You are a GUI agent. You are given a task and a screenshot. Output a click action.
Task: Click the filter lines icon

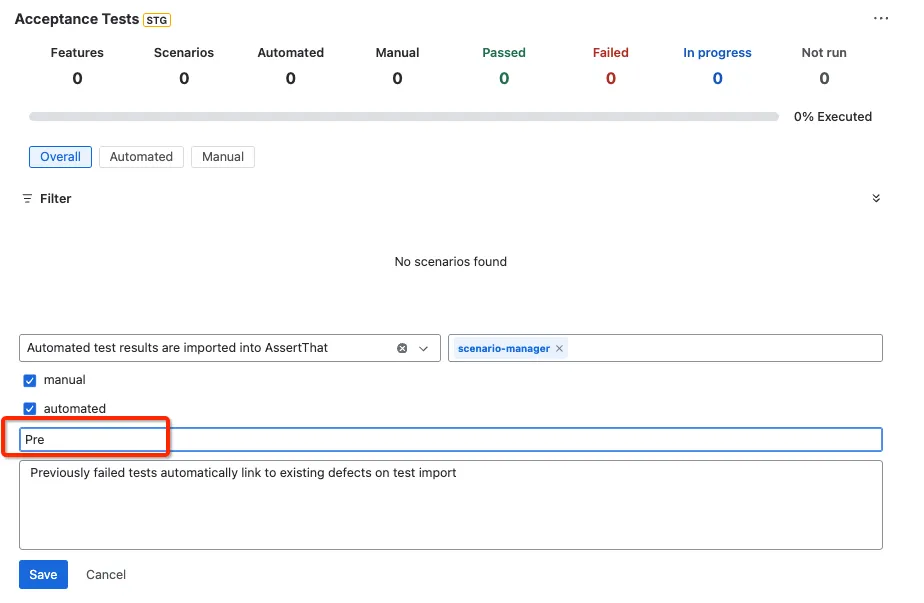click(27, 199)
